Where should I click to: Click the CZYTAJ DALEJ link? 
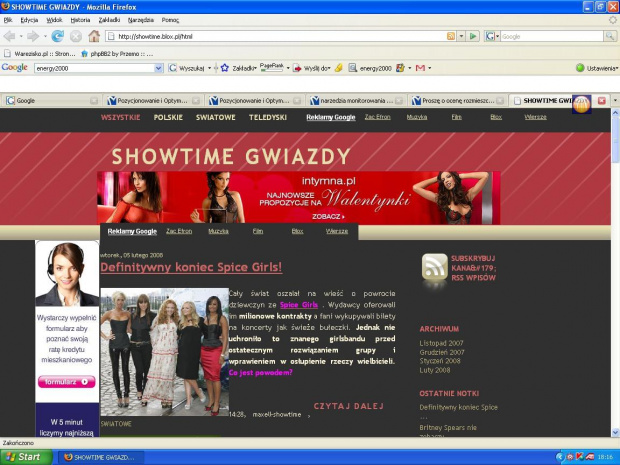(348, 406)
